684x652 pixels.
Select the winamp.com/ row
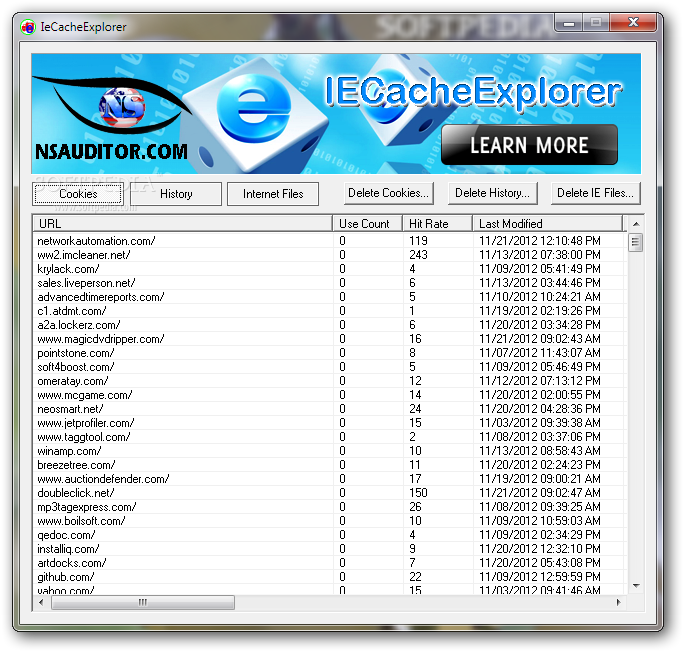coord(330,451)
